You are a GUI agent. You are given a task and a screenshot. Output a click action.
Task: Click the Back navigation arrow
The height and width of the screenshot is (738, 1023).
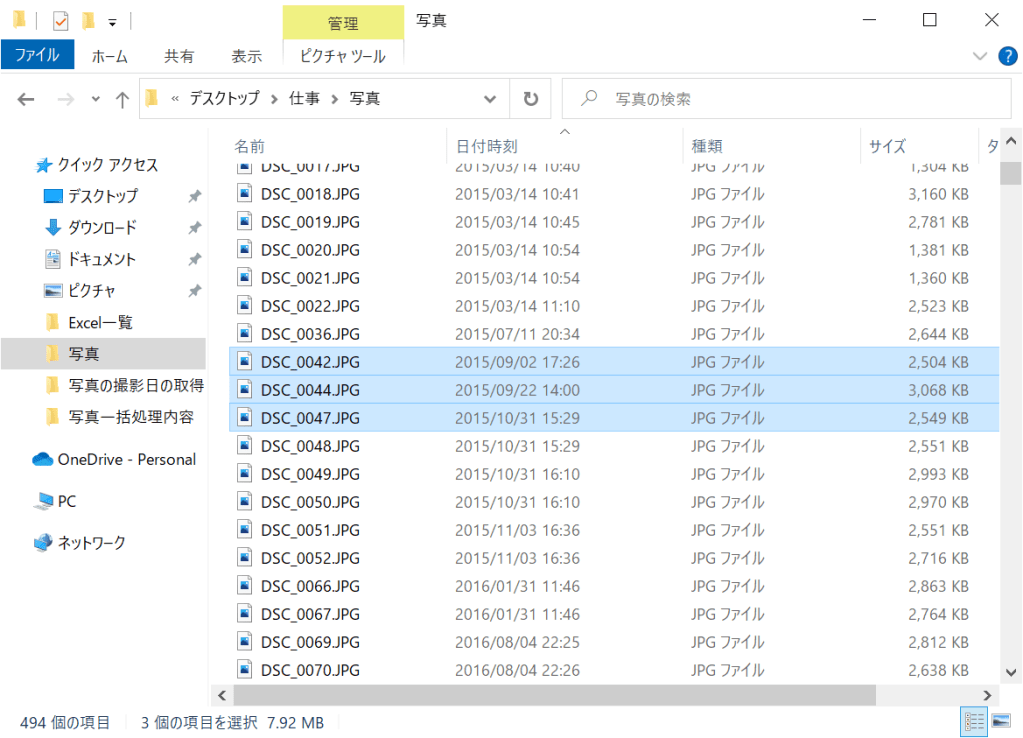coord(26,99)
